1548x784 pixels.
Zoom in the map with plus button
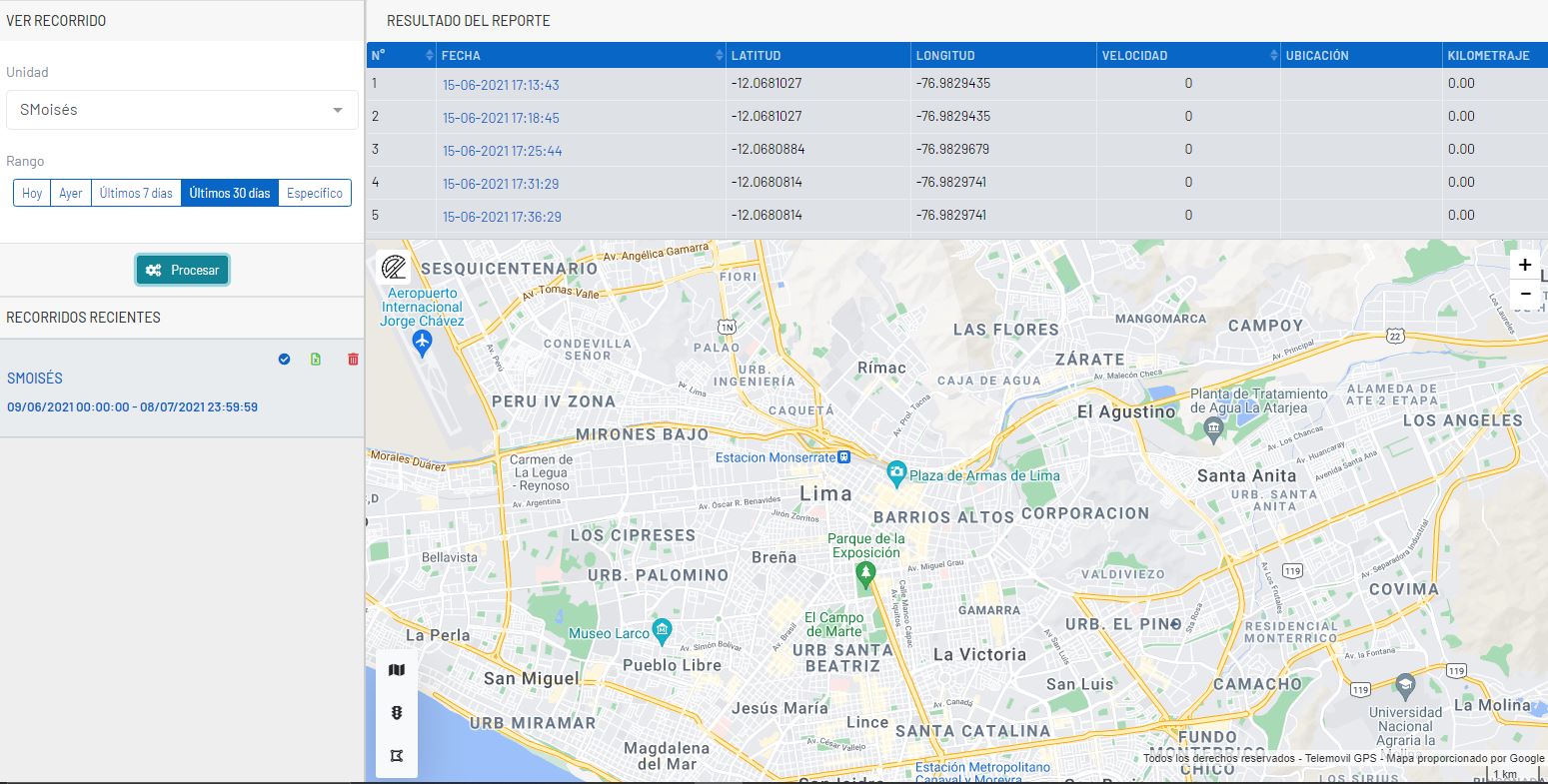pyautogui.click(x=1524, y=265)
